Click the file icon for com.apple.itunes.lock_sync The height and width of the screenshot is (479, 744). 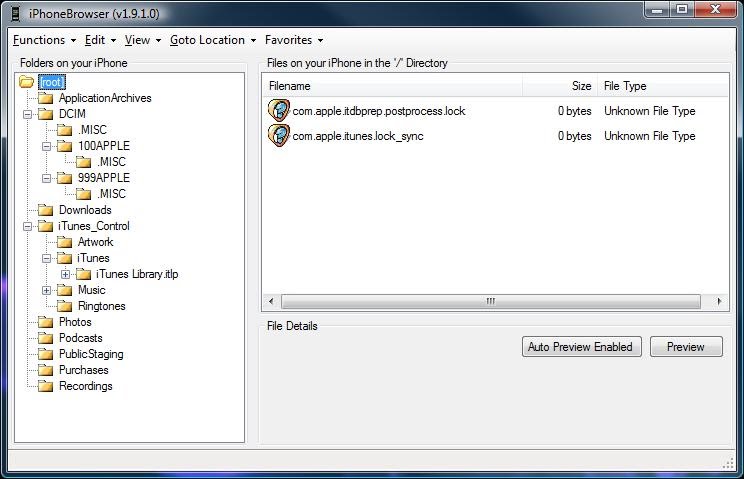coord(279,136)
